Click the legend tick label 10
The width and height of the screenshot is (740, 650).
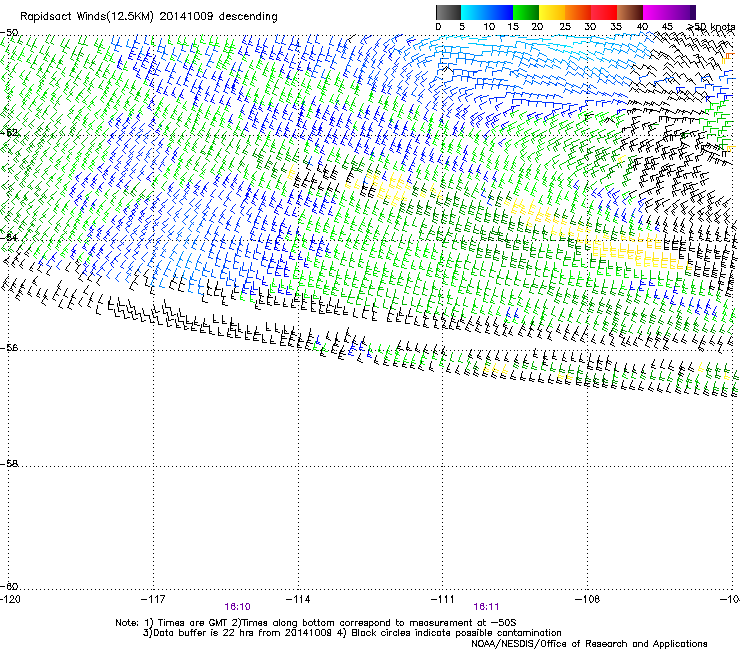(x=489, y=27)
